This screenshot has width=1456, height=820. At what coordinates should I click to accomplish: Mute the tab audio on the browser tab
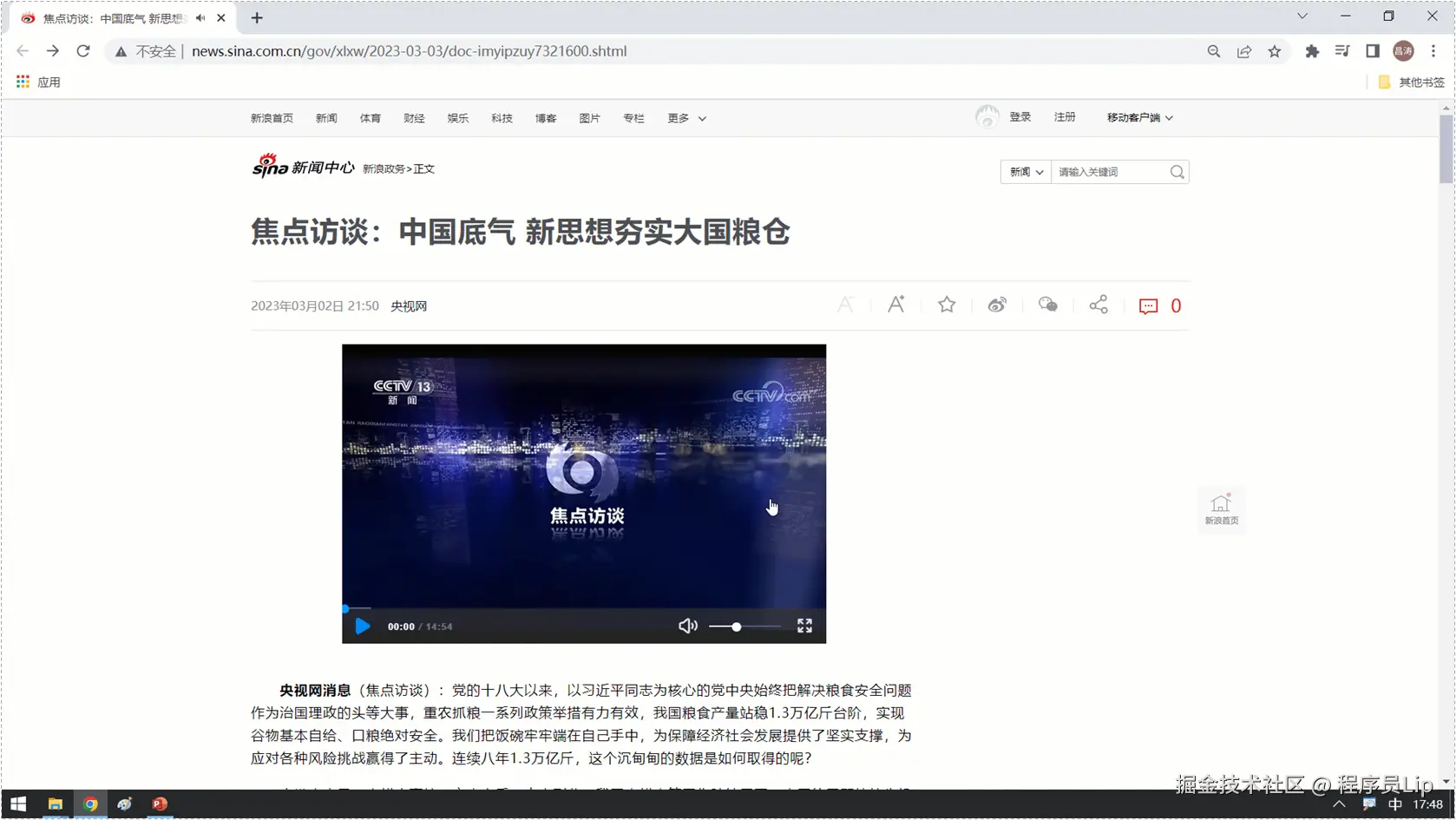pos(200,17)
